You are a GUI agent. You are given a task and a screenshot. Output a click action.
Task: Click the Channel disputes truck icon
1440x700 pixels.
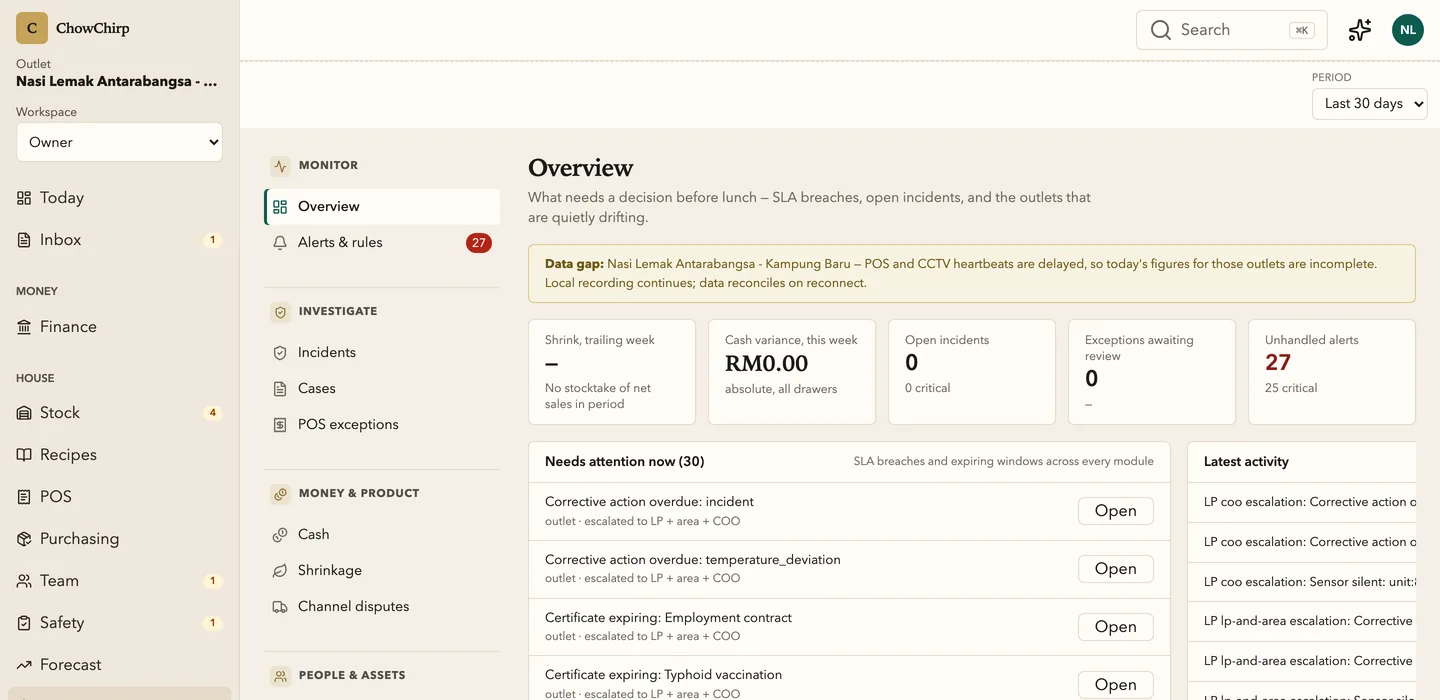[x=280, y=607]
